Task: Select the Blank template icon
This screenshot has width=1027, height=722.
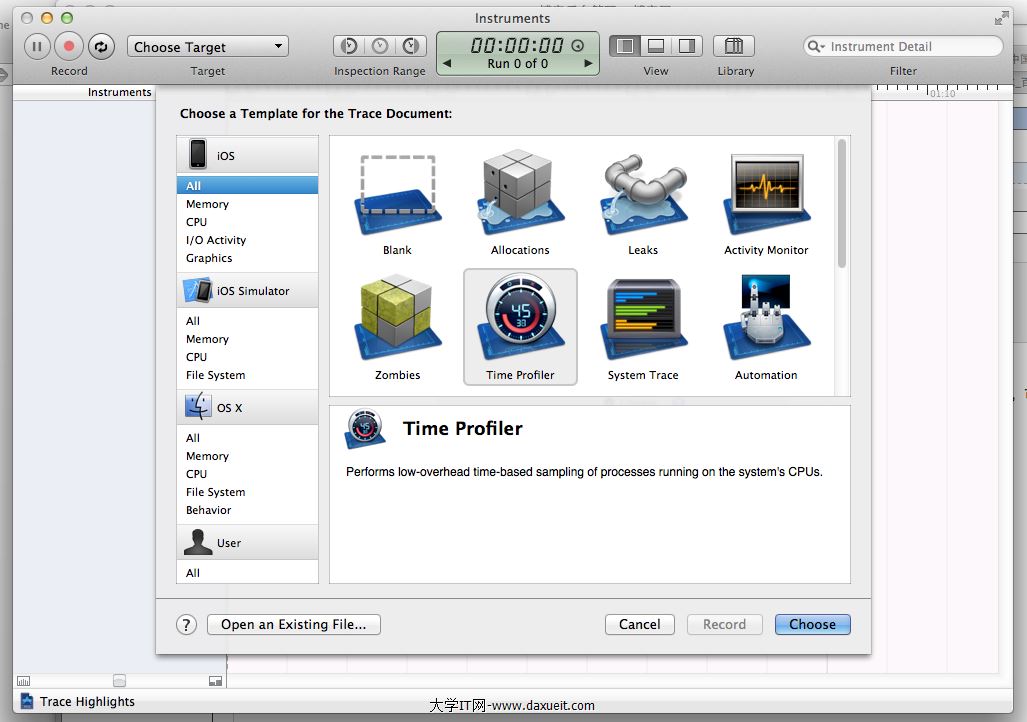Action: pyautogui.click(x=397, y=195)
